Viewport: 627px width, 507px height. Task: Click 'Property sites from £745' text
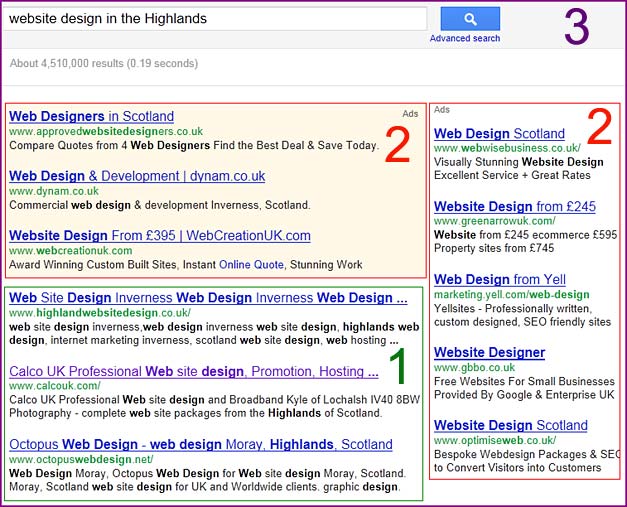pos(494,248)
